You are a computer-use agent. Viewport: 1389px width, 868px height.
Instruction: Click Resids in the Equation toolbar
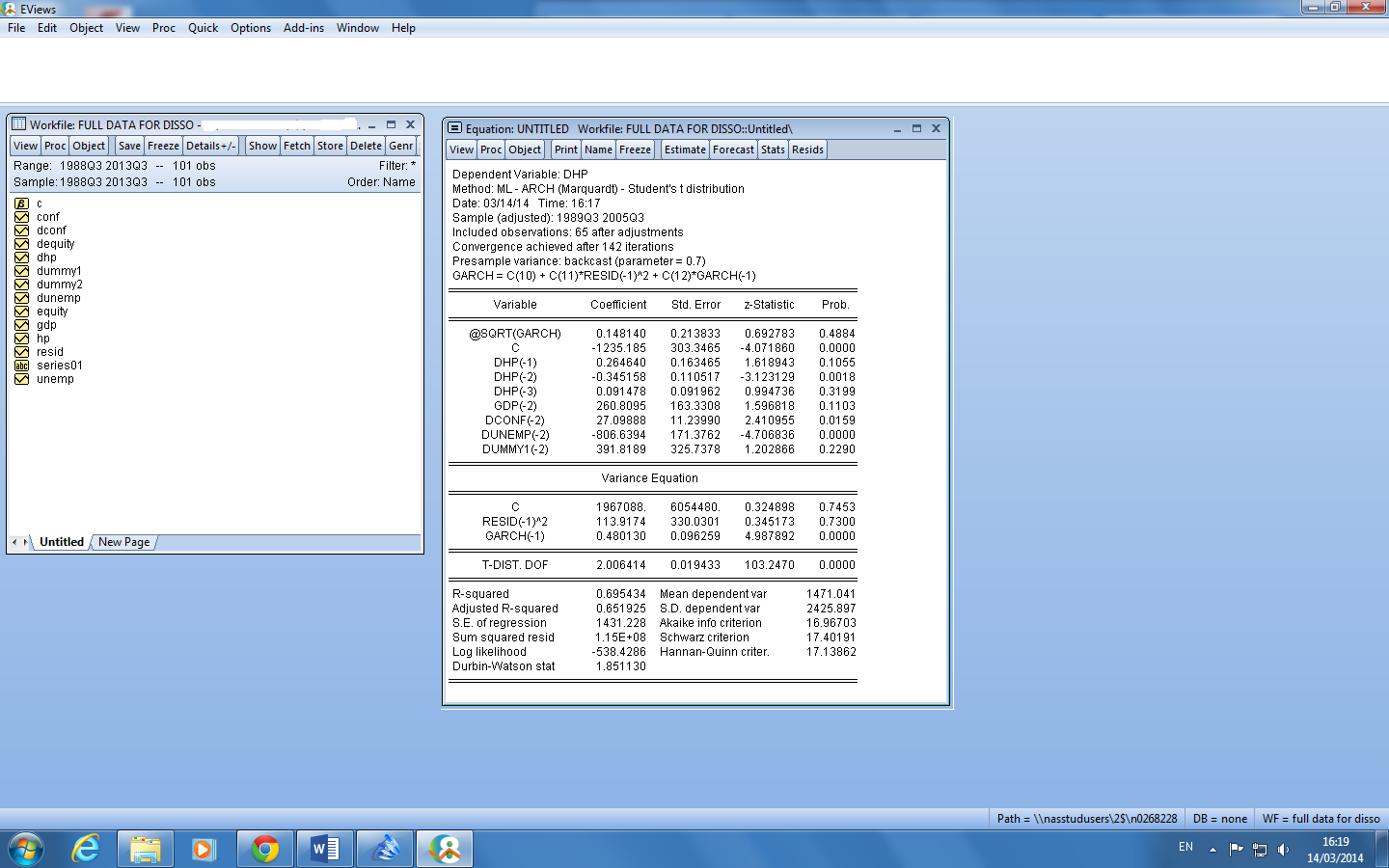tap(807, 149)
